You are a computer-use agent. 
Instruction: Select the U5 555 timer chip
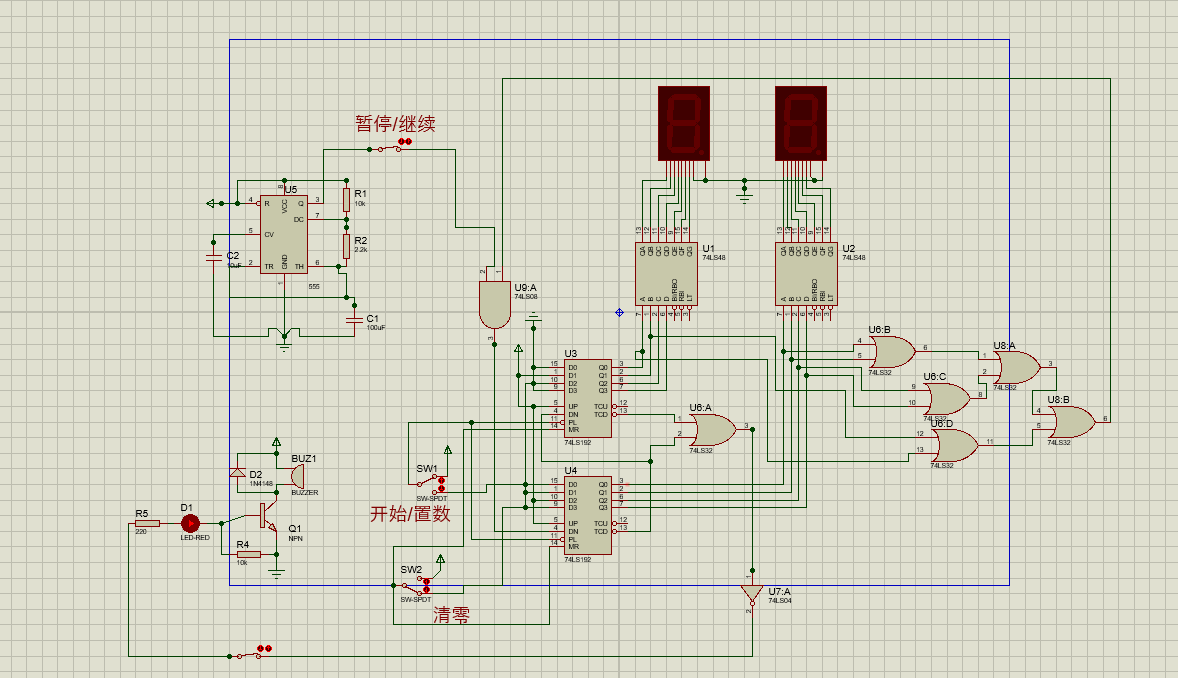(284, 235)
